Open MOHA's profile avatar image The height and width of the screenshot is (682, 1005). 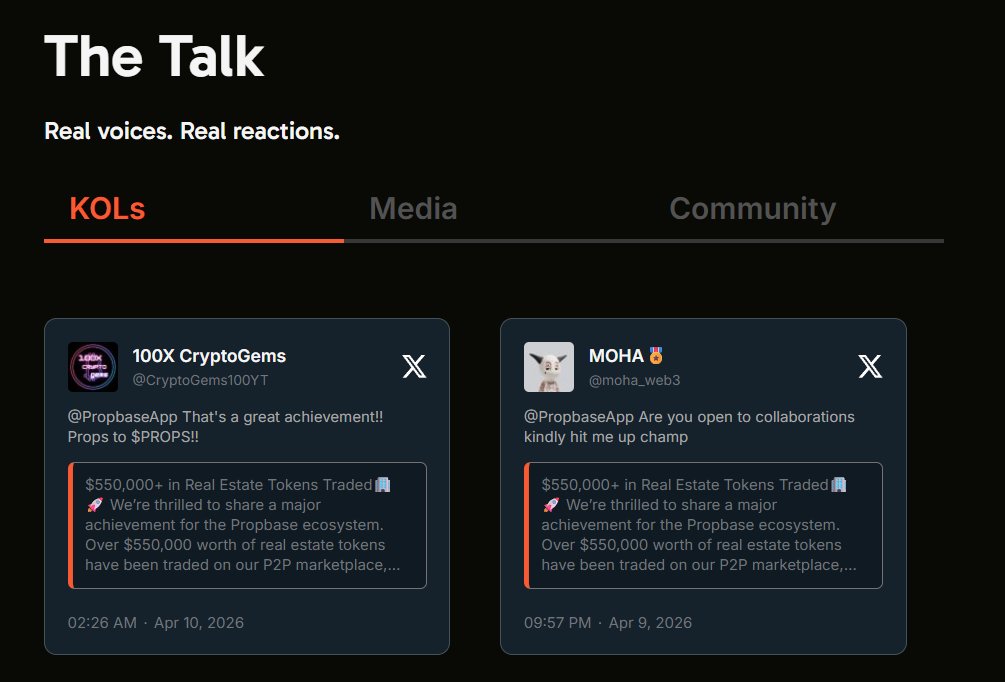coord(549,367)
